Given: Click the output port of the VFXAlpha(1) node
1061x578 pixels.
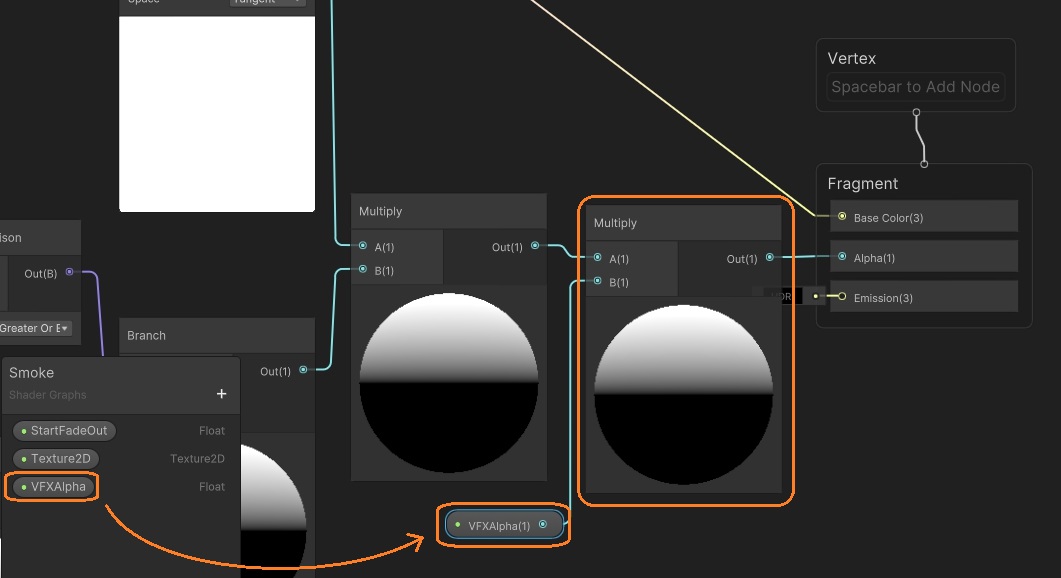Looking at the screenshot, I should coord(543,524).
